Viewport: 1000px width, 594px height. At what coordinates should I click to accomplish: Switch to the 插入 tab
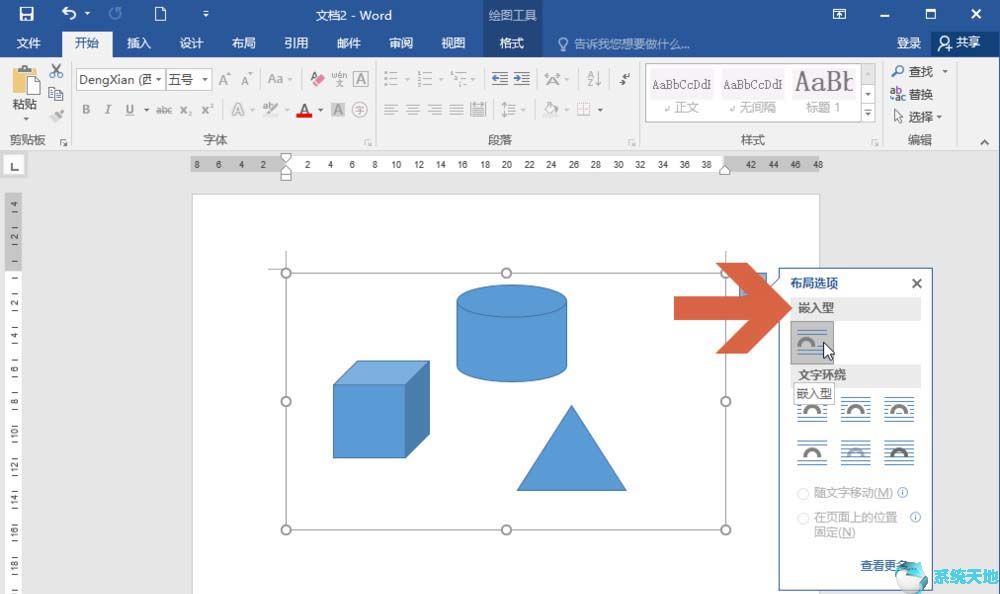(x=138, y=43)
